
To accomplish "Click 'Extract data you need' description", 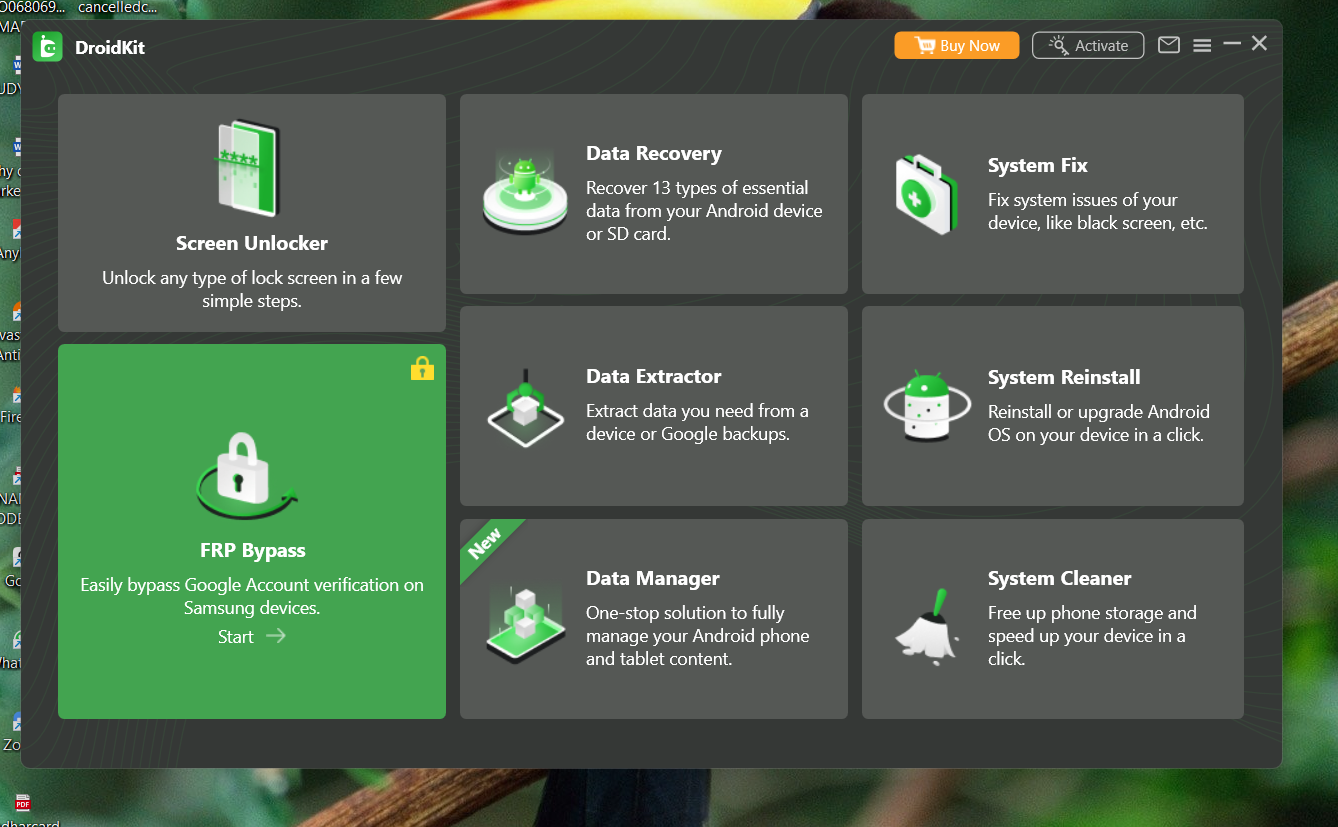I will [697, 423].
